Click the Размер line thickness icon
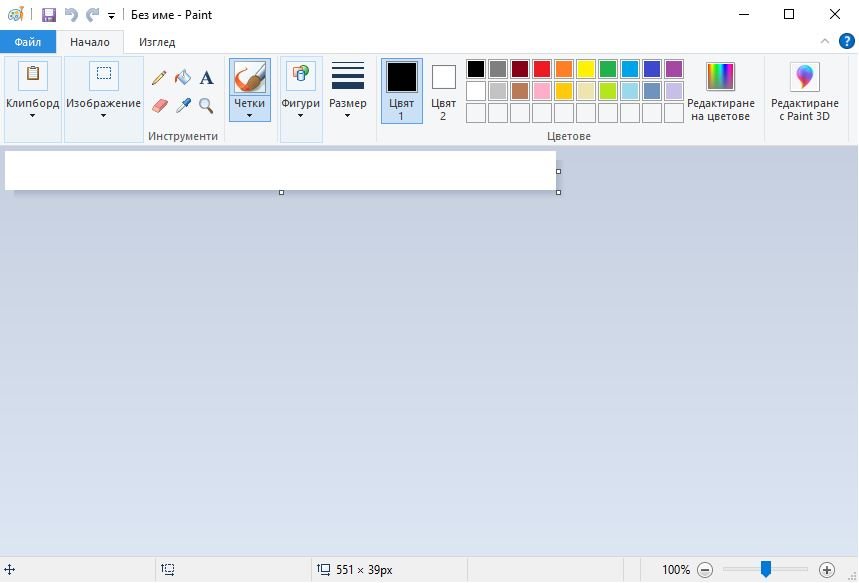 coord(348,75)
